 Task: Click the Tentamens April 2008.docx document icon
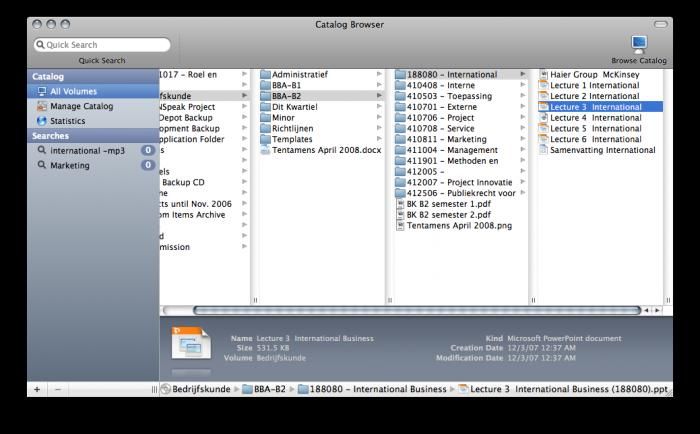pos(265,150)
